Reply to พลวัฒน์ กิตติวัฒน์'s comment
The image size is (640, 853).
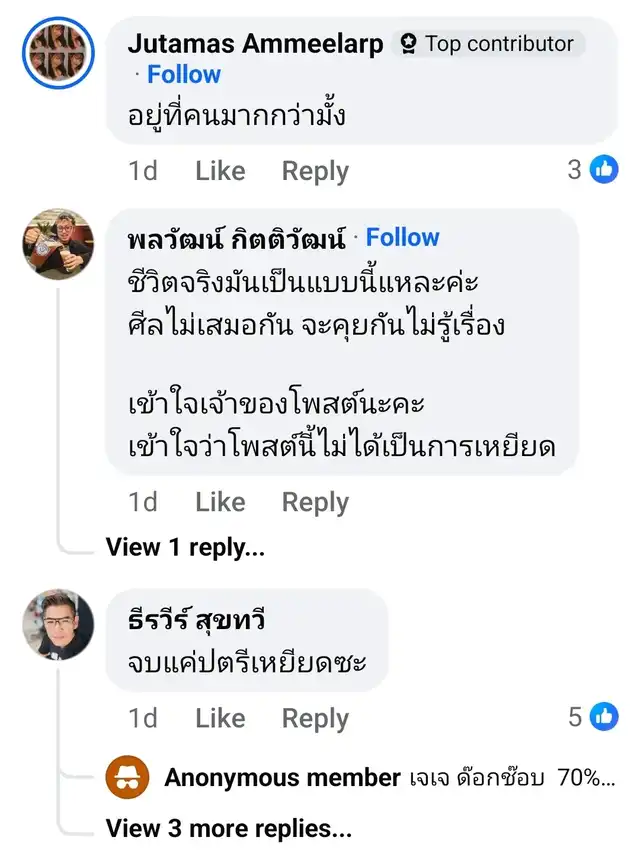point(315,502)
